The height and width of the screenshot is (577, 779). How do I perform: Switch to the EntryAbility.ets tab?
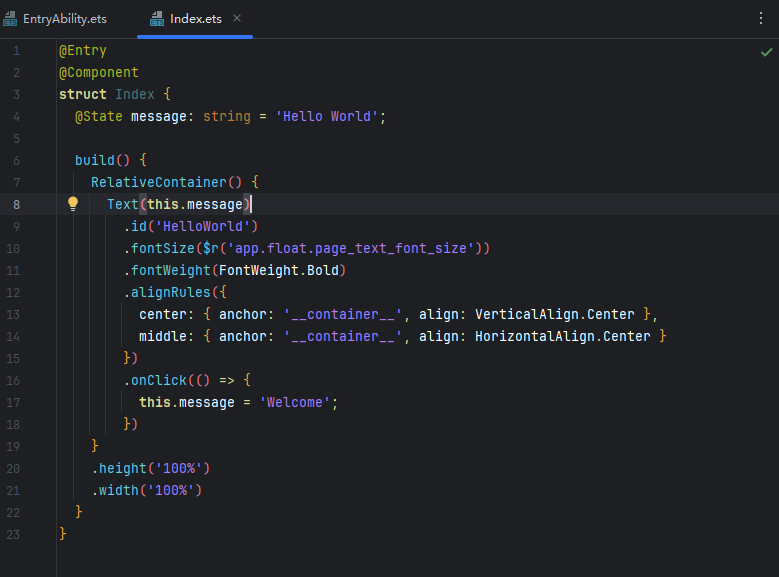coord(55,19)
